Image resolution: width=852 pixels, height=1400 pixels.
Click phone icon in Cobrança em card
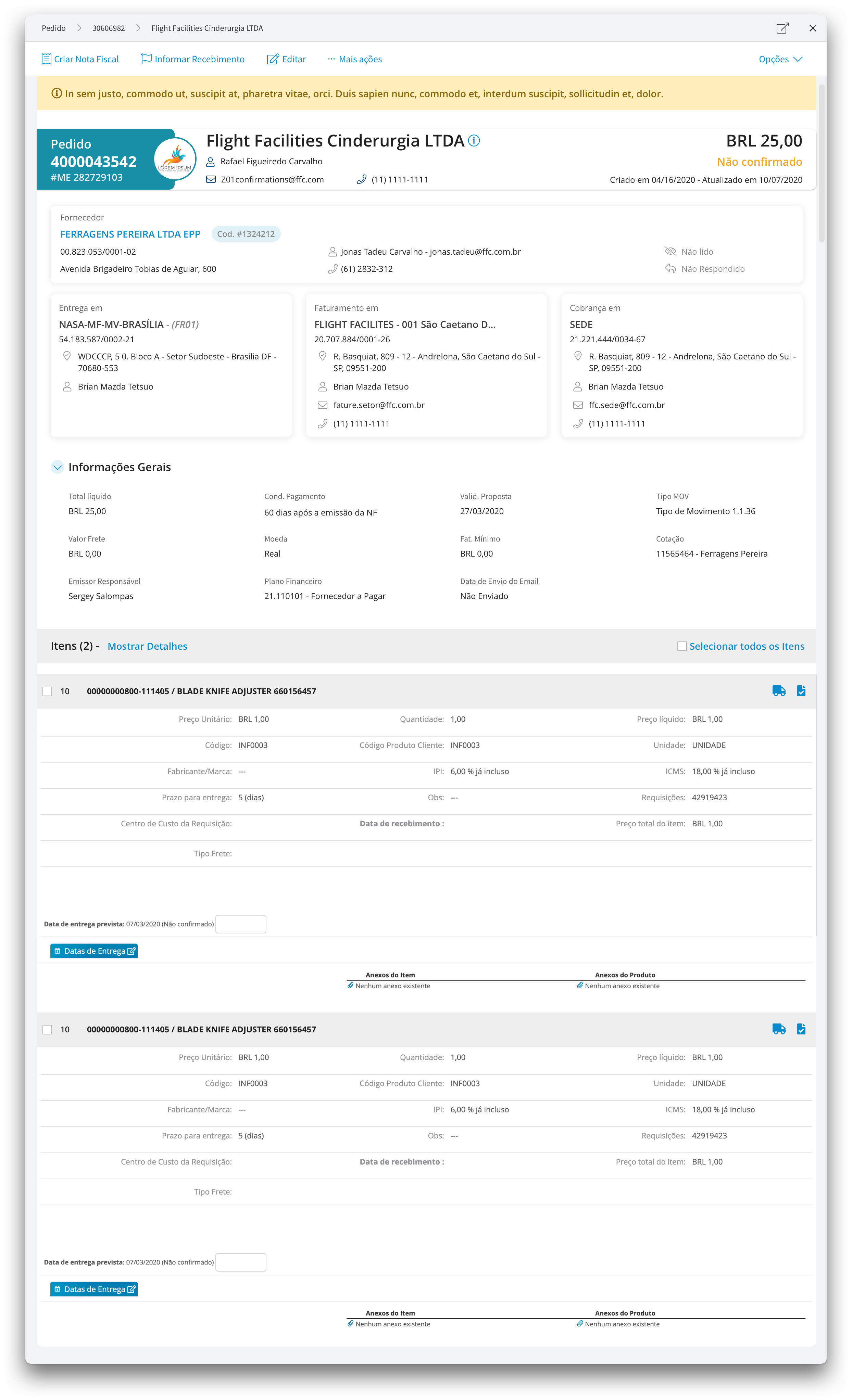[x=577, y=423]
